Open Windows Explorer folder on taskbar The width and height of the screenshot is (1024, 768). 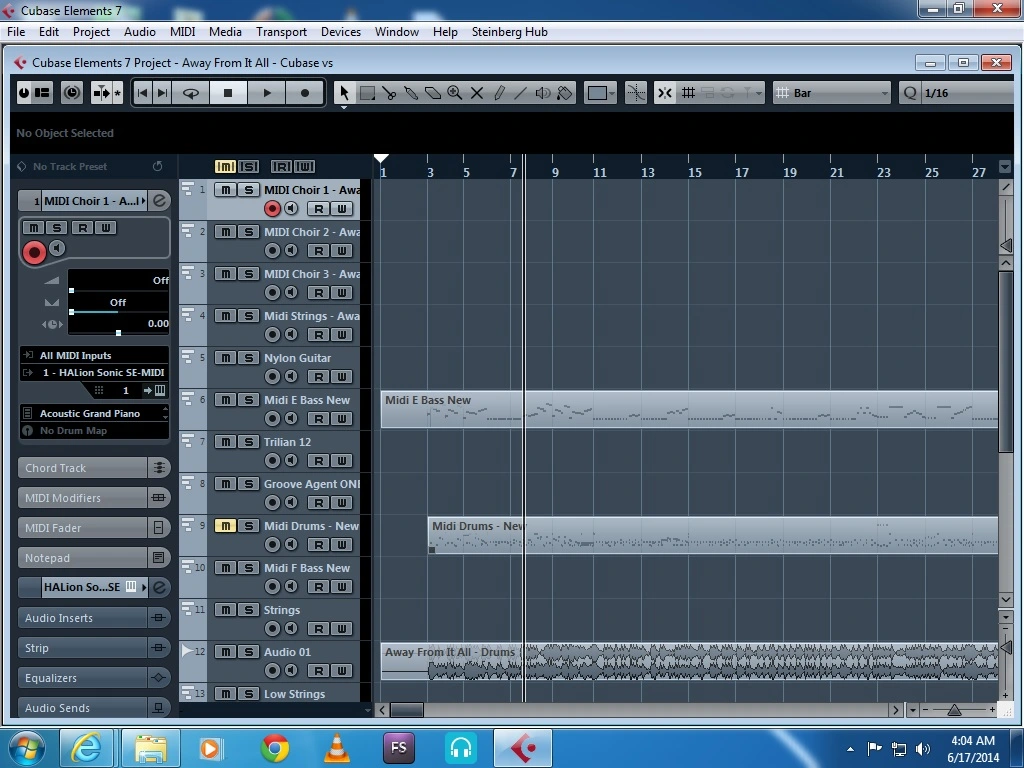[151, 748]
